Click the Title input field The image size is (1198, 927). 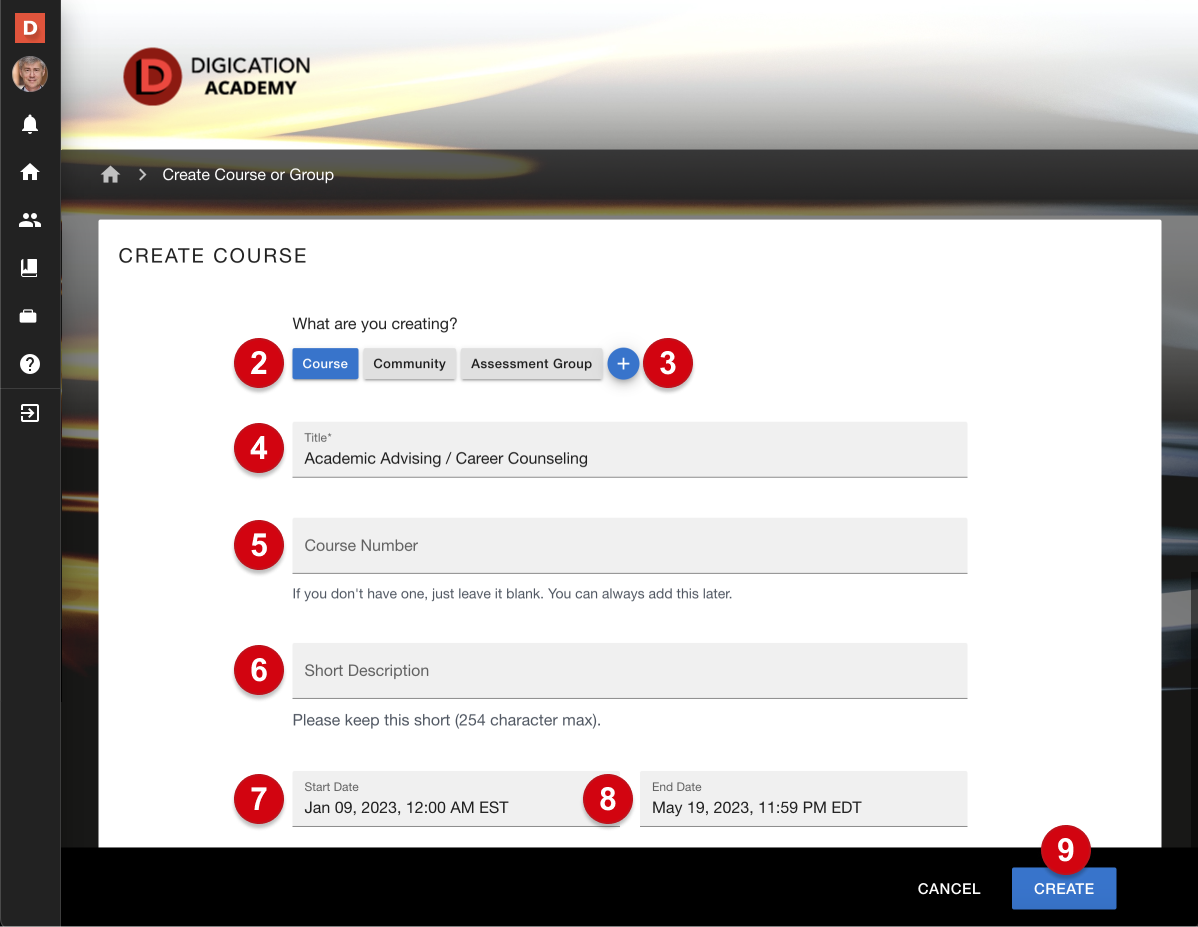click(x=630, y=449)
